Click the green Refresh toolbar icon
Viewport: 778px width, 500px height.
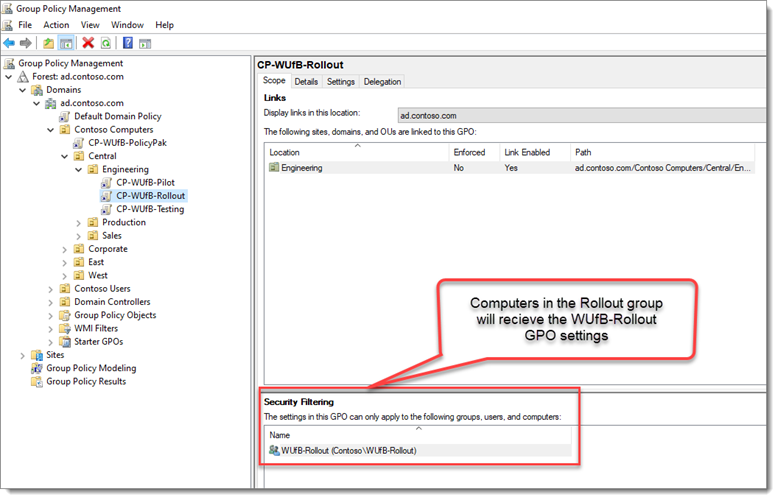(x=106, y=44)
